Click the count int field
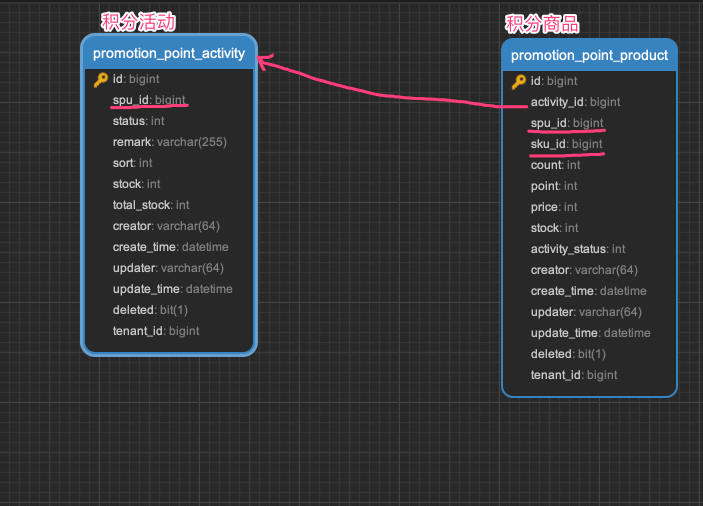Screen dimensions: 703x506 (555, 165)
